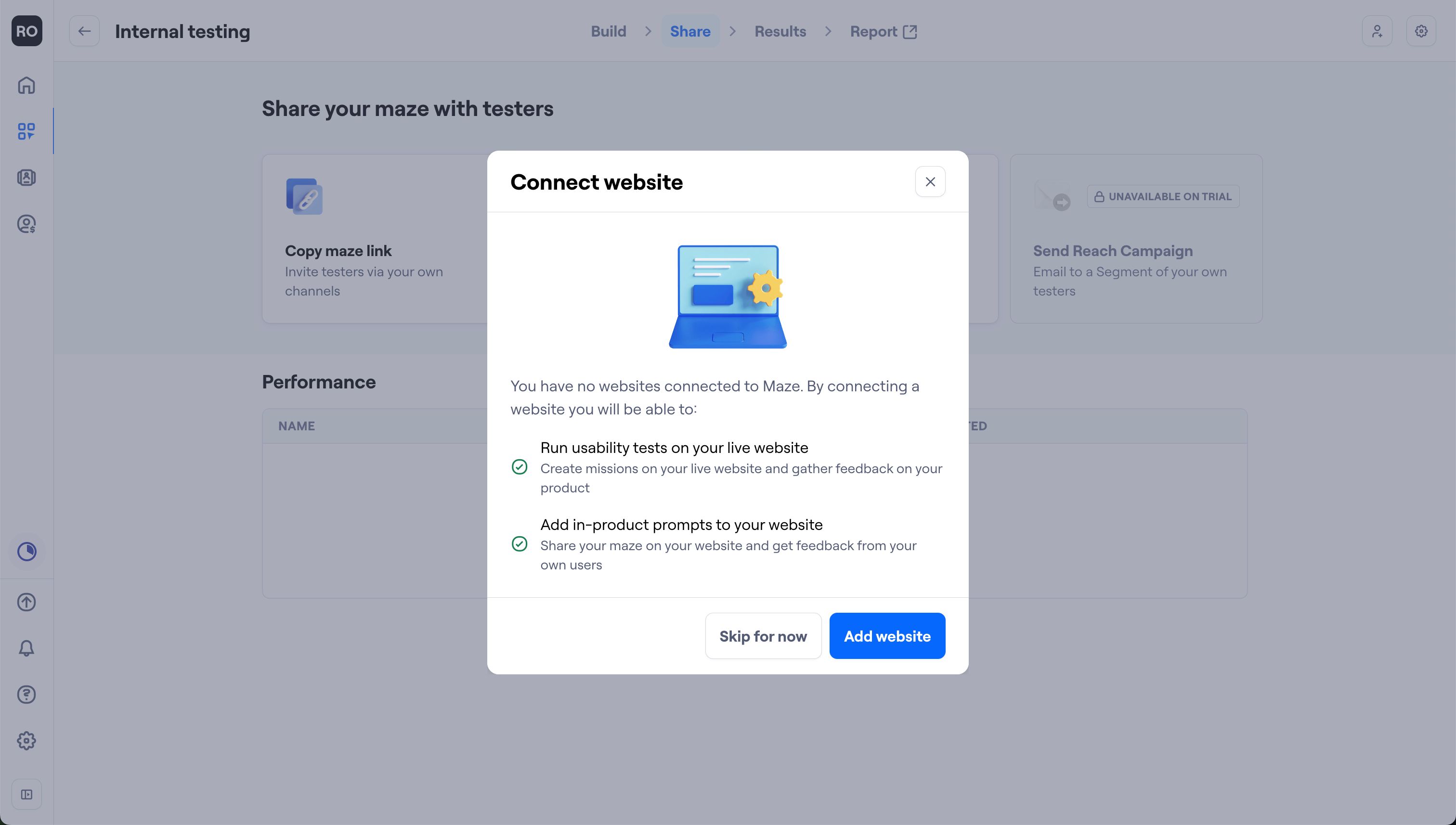This screenshot has width=1456, height=825.
Task: Open the participants contacts sidebar icon
Action: (x=26, y=177)
